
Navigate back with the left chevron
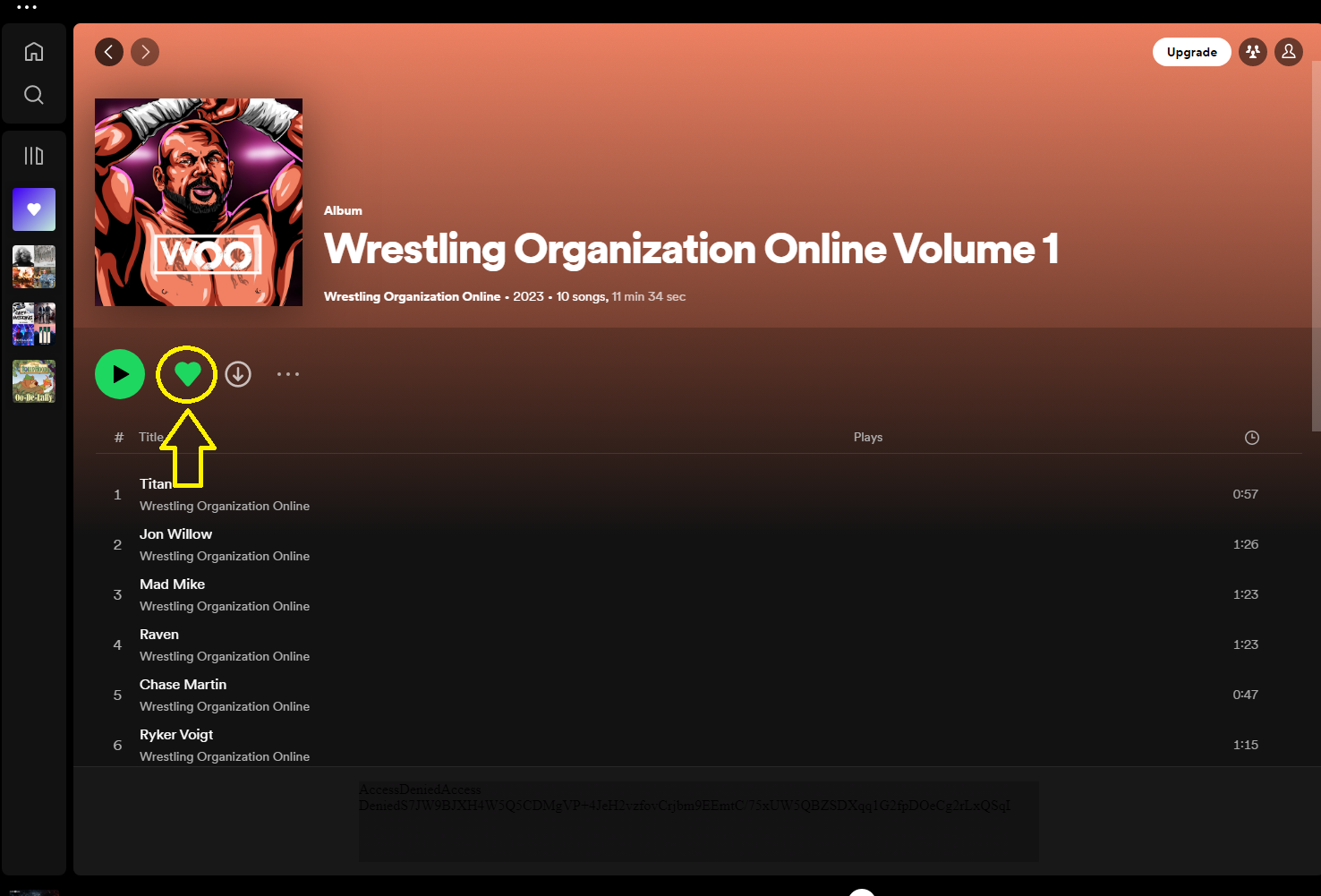(109, 52)
